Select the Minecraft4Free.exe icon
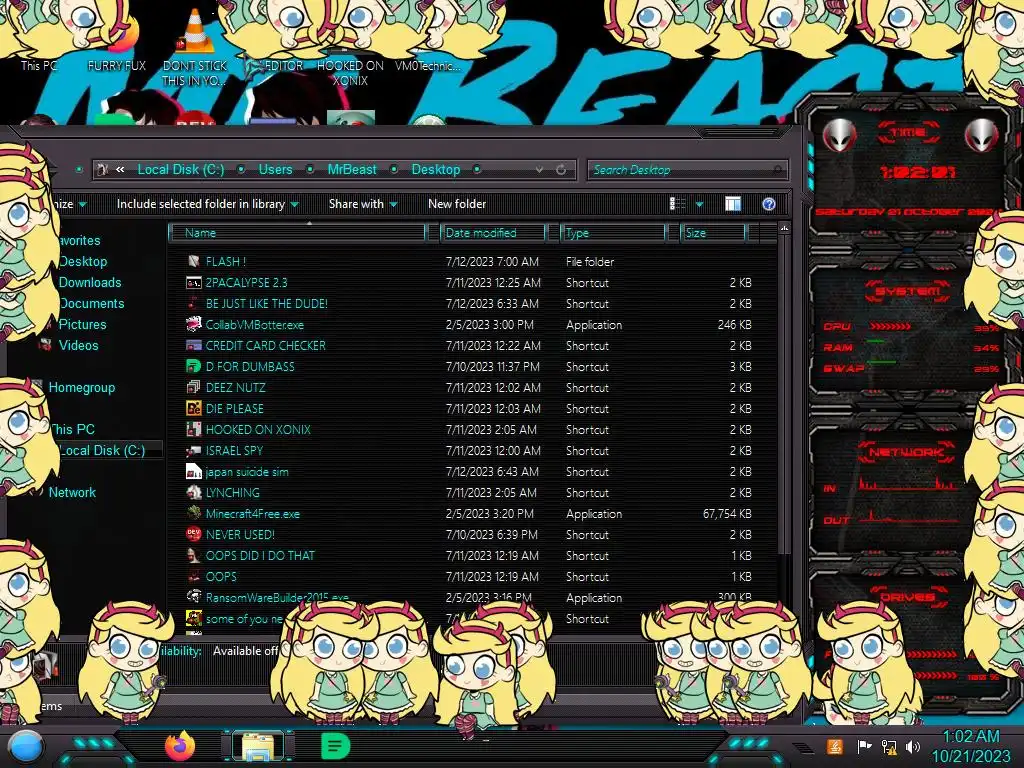This screenshot has width=1024, height=768. pyautogui.click(x=193, y=513)
